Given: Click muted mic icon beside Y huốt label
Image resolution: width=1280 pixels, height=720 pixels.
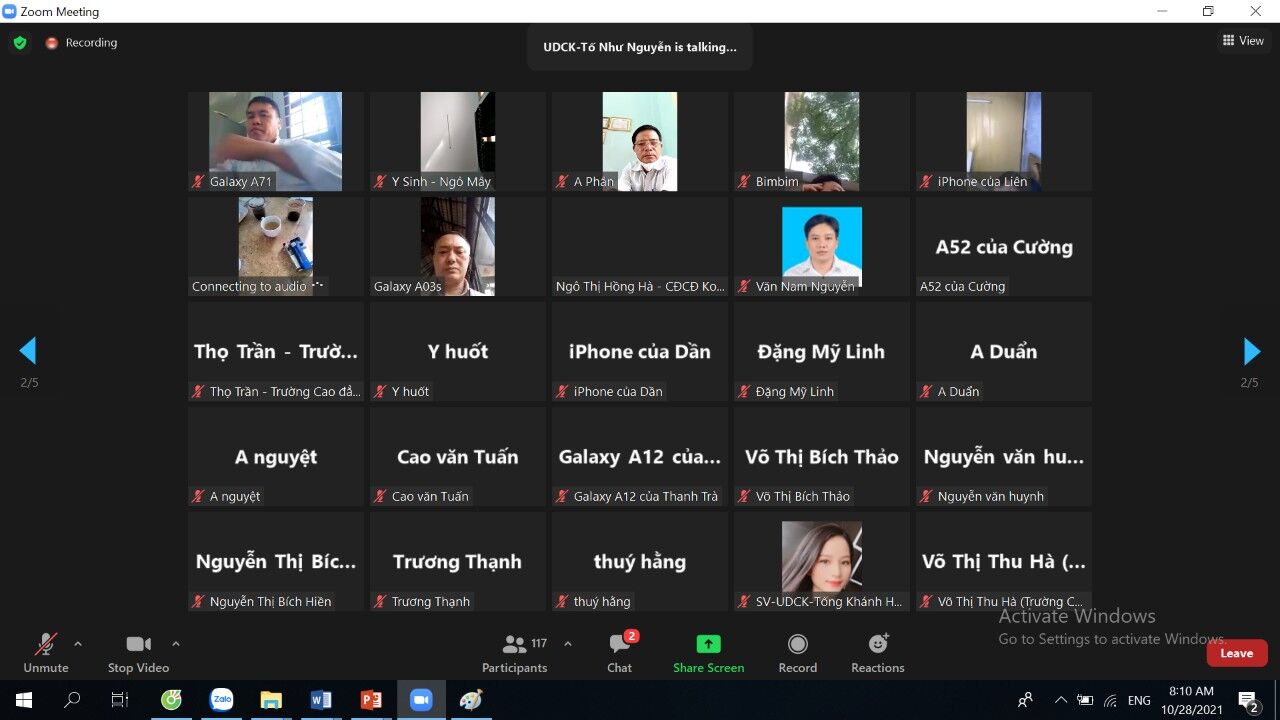Looking at the screenshot, I should point(380,392).
